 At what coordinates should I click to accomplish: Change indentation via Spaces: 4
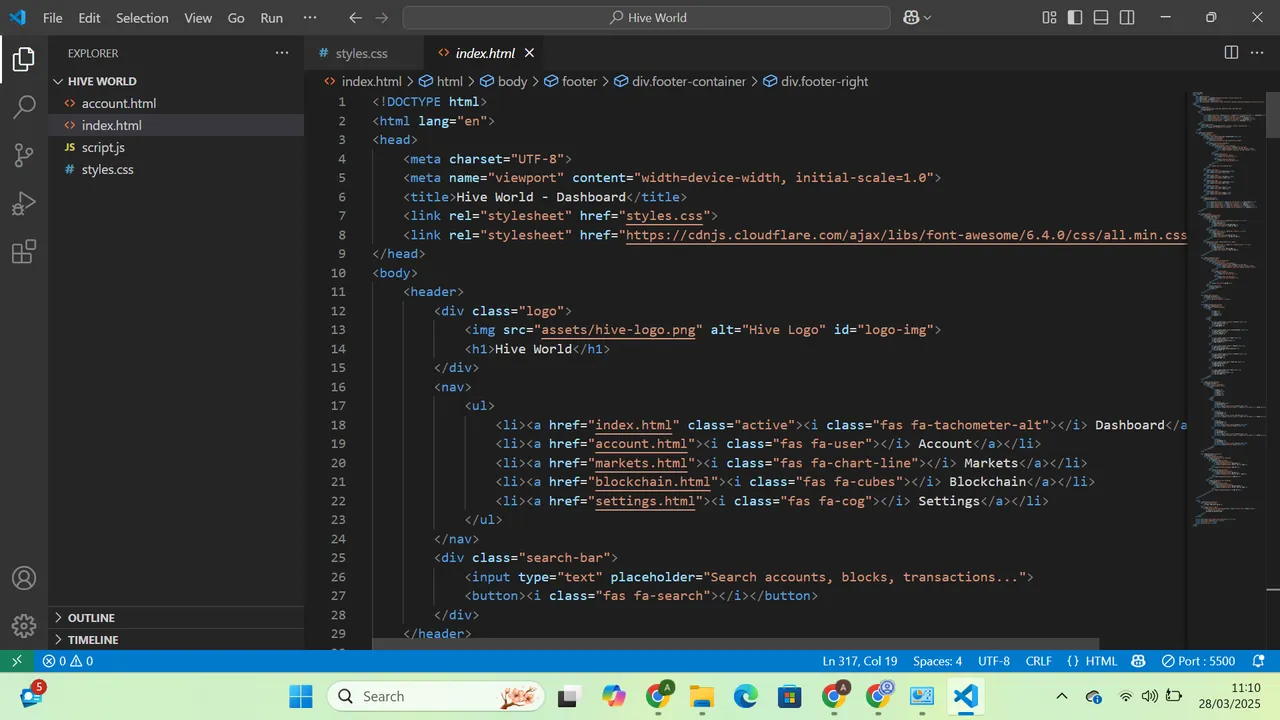click(x=937, y=661)
